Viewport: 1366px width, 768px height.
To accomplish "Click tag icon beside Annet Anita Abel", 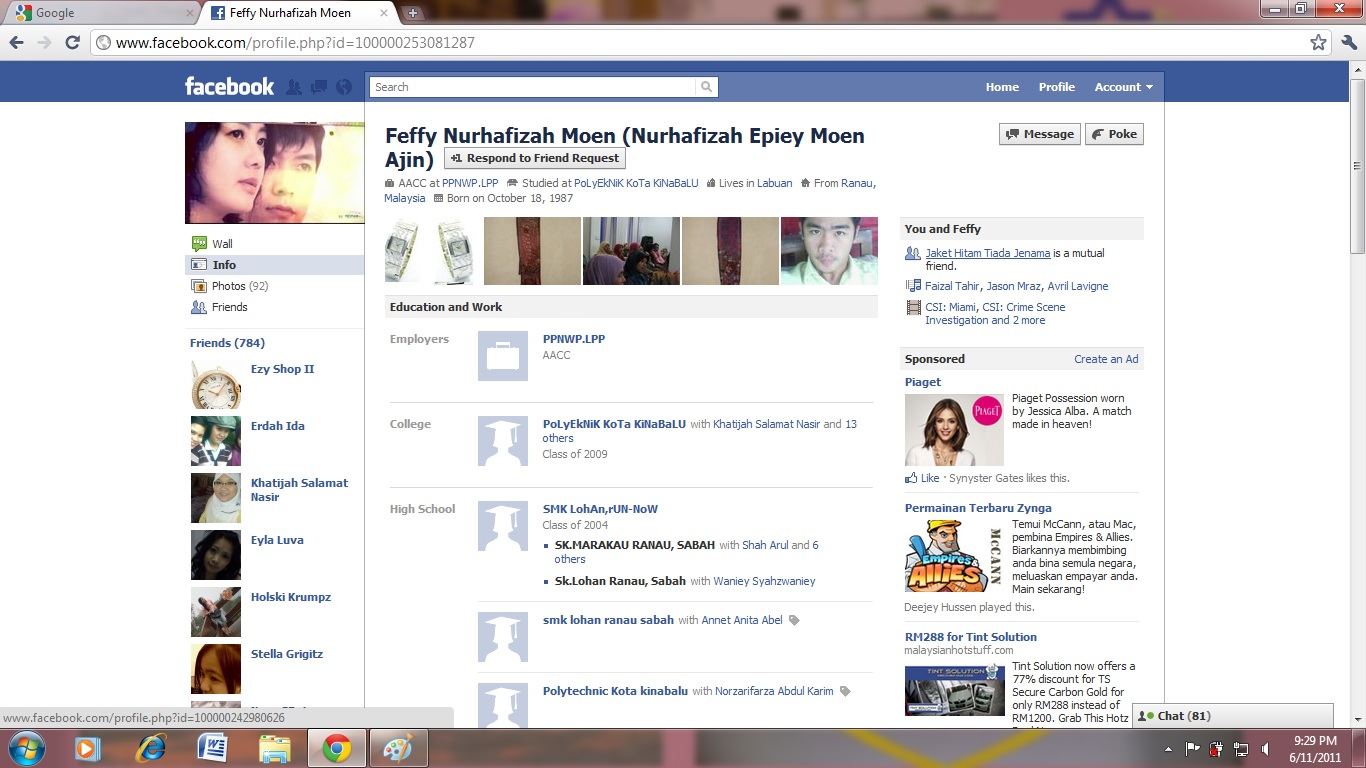I will [795, 620].
